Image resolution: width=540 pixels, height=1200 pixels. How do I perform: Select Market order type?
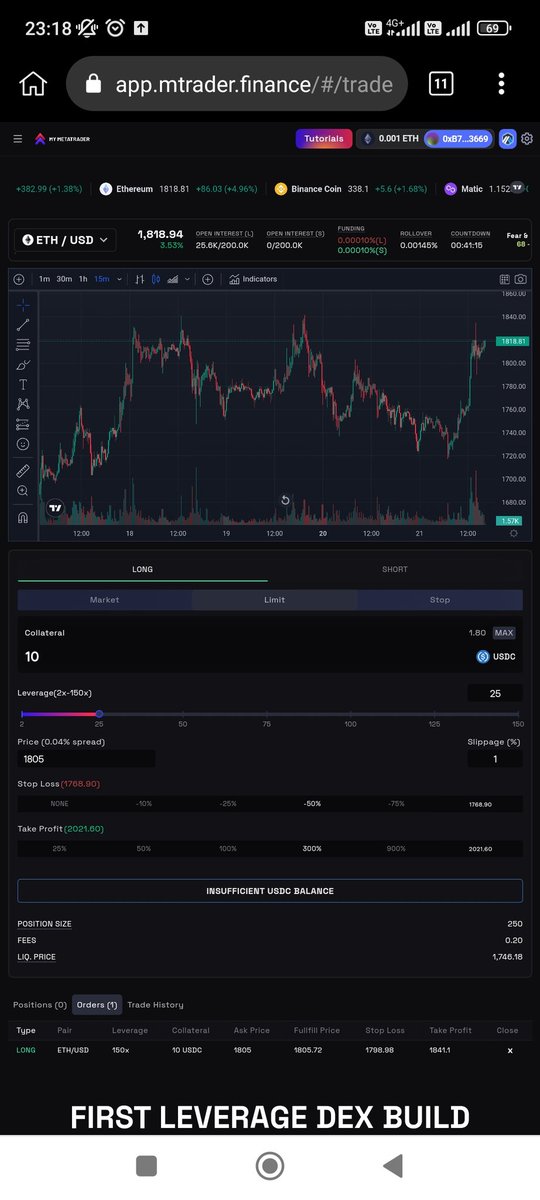tap(104, 600)
